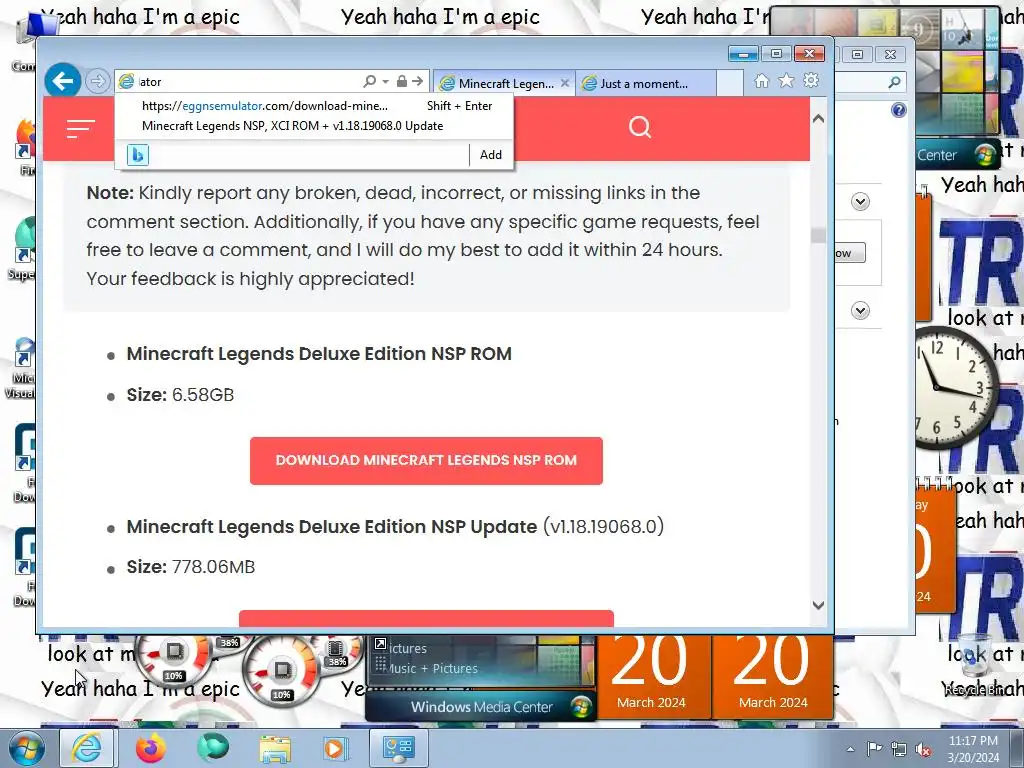
Task: Click the Bing search provider icon
Action: [x=138, y=155]
